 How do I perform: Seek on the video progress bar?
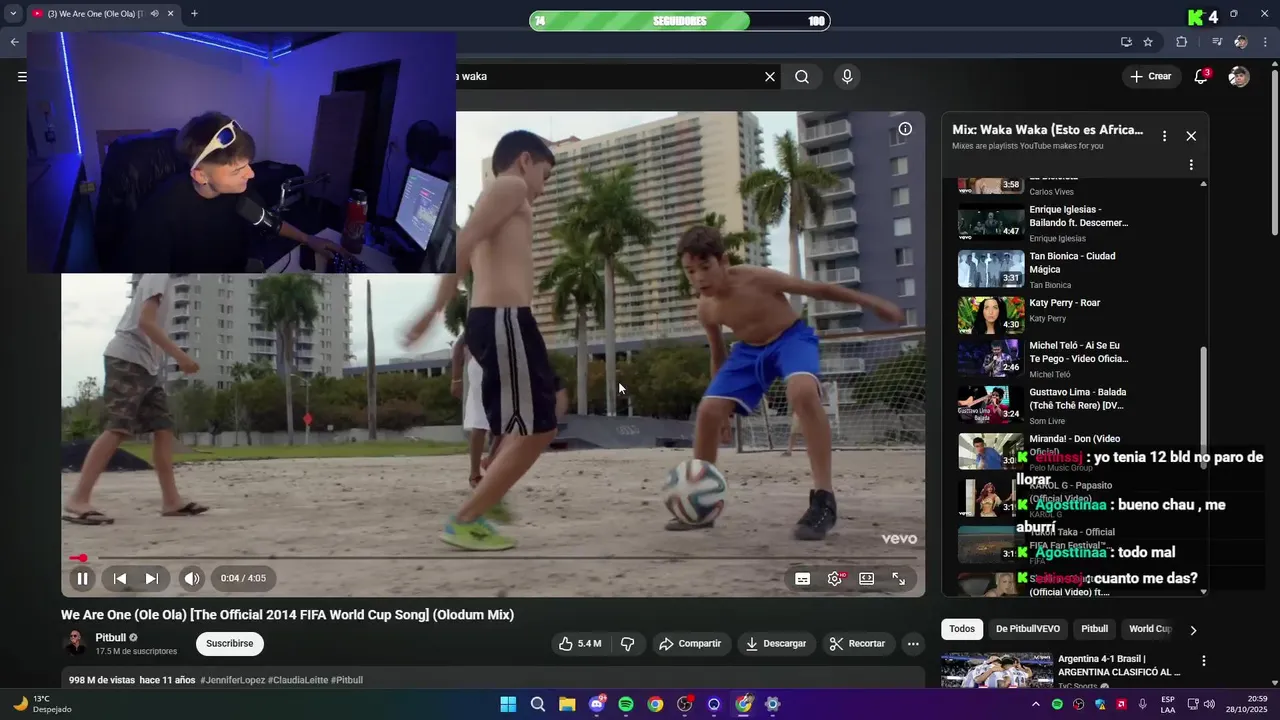click(x=492, y=558)
